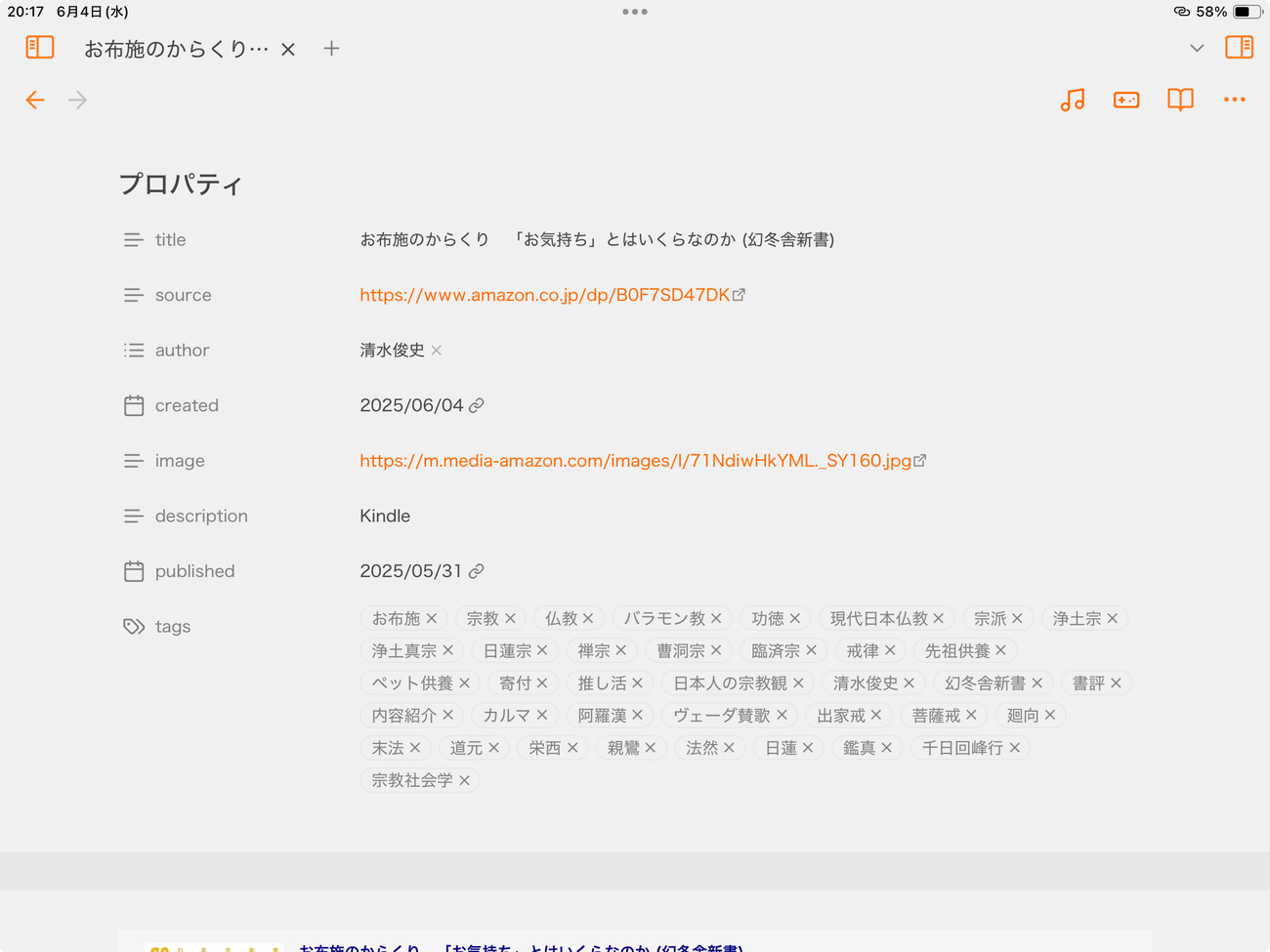Remove the 仏教 tag

pyautogui.click(x=588, y=619)
